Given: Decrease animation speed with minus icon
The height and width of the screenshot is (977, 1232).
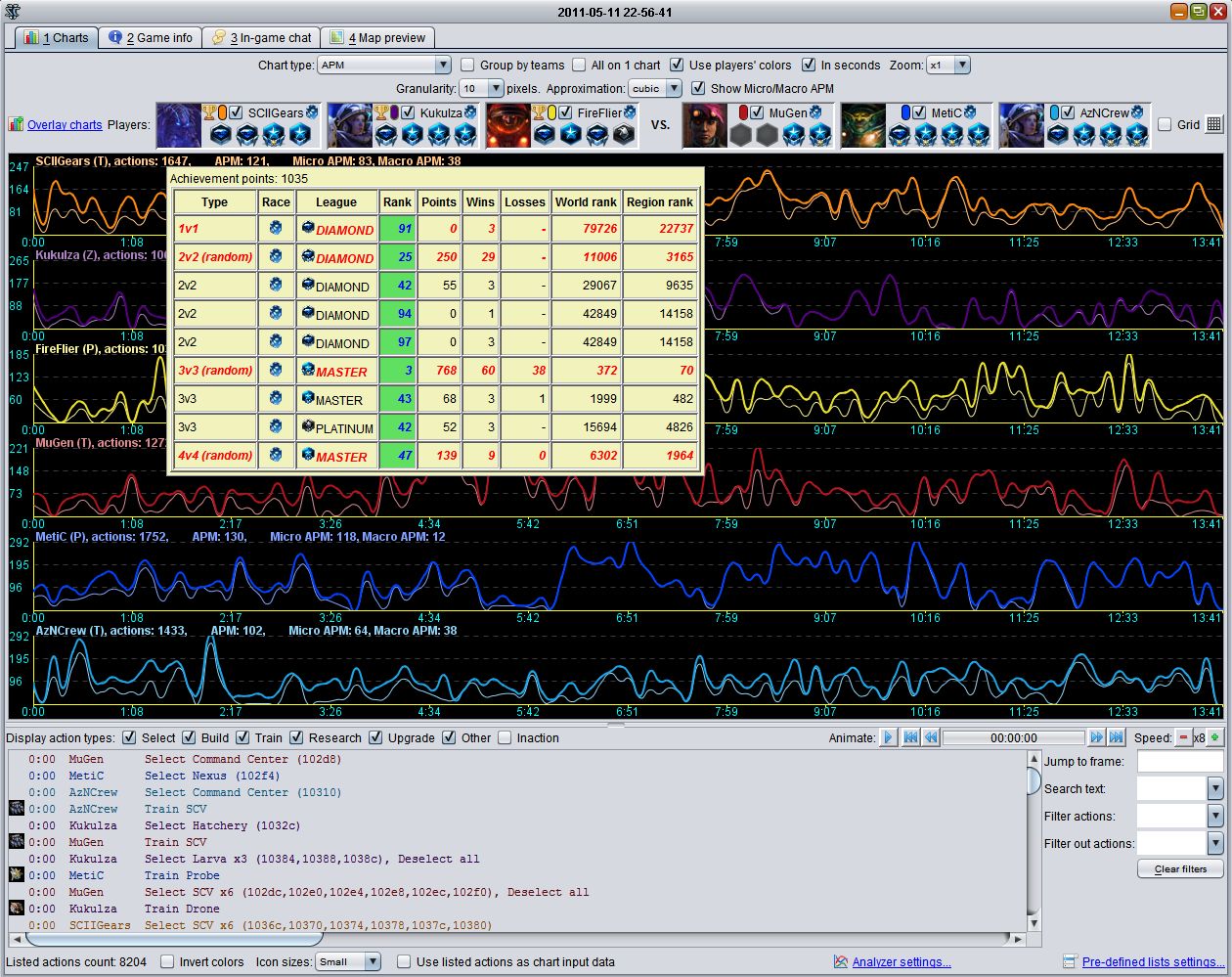Looking at the screenshot, I should click(x=1184, y=737).
